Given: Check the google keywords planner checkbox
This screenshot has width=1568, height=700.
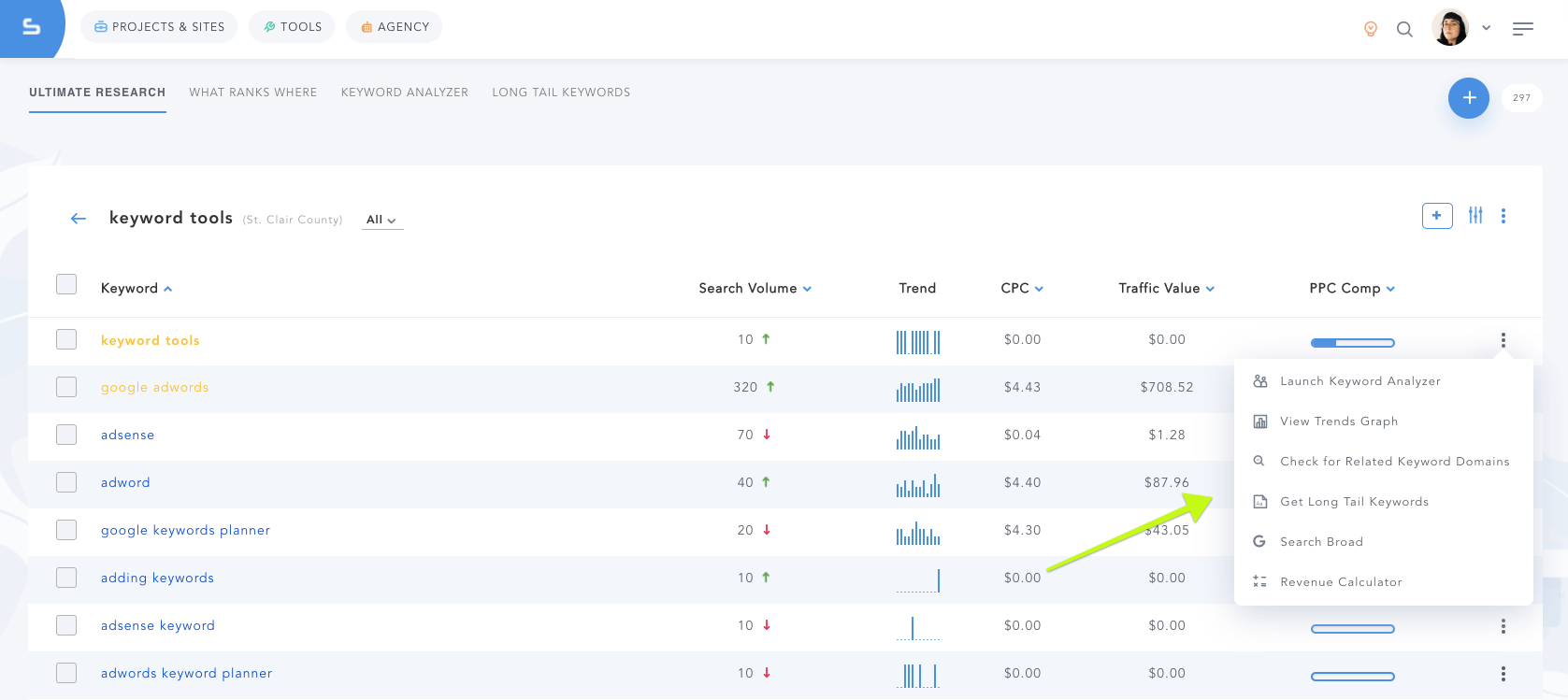Looking at the screenshot, I should pos(66,530).
